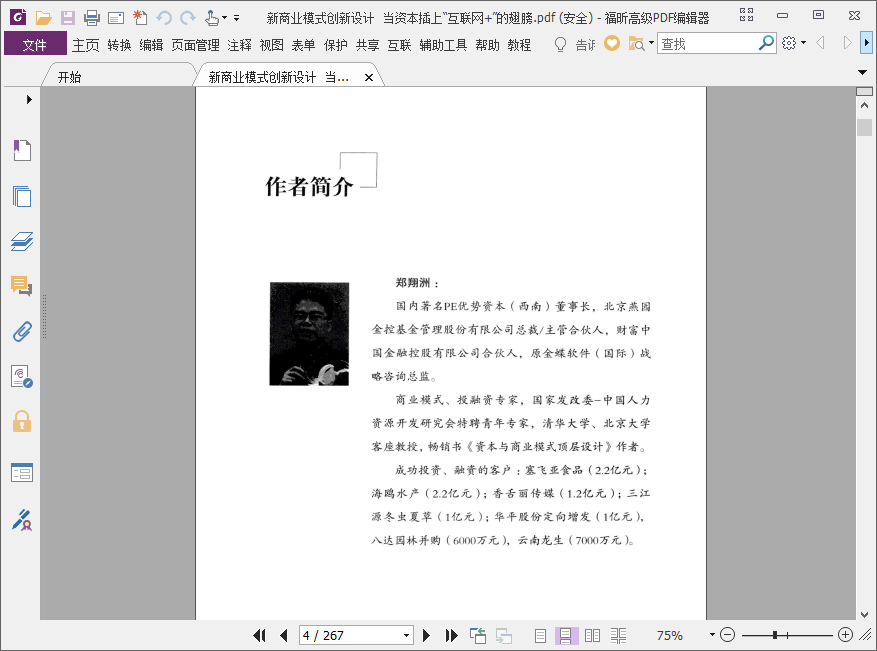Open the Attachments paperclip panel
The height and width of the screenshot is (651, 877).
coord(22,331)
